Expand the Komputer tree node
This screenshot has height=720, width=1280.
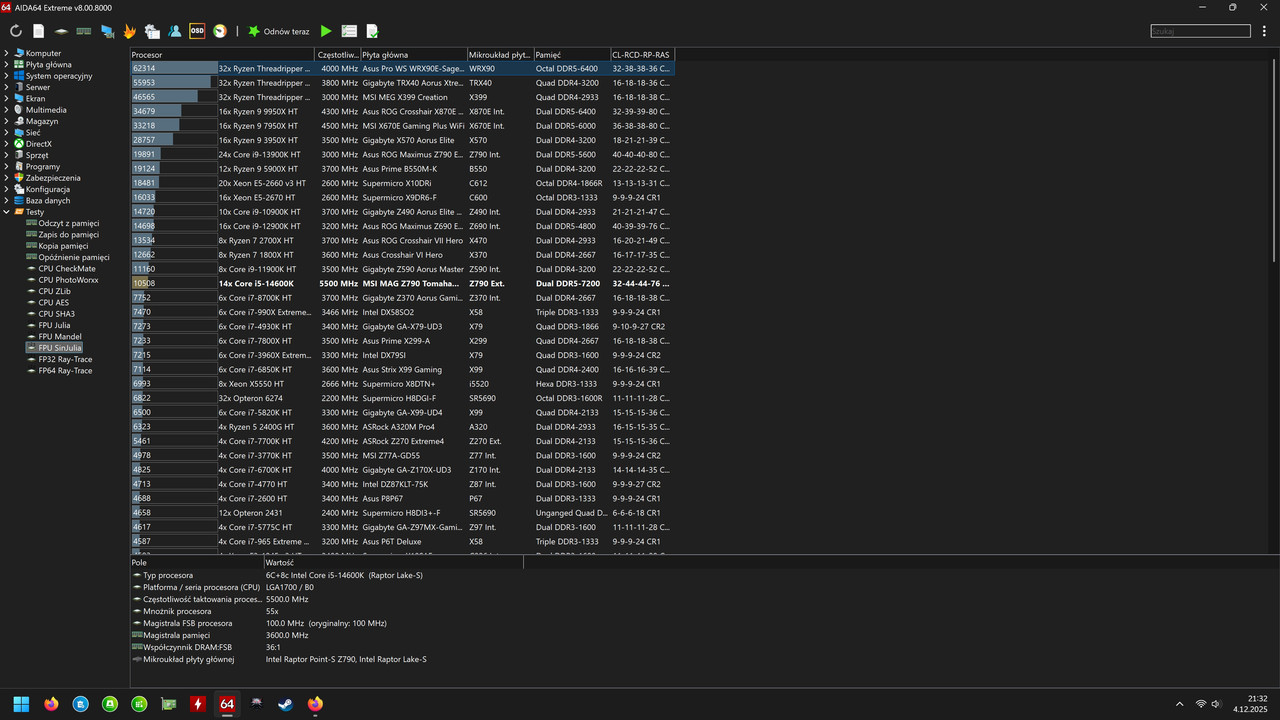pos(7,53)
